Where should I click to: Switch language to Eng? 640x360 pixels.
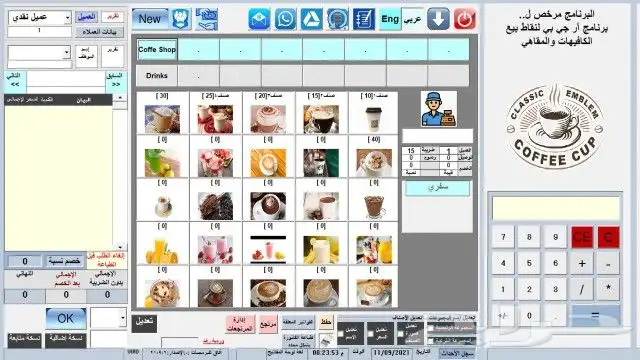click(x=390, y=19)
